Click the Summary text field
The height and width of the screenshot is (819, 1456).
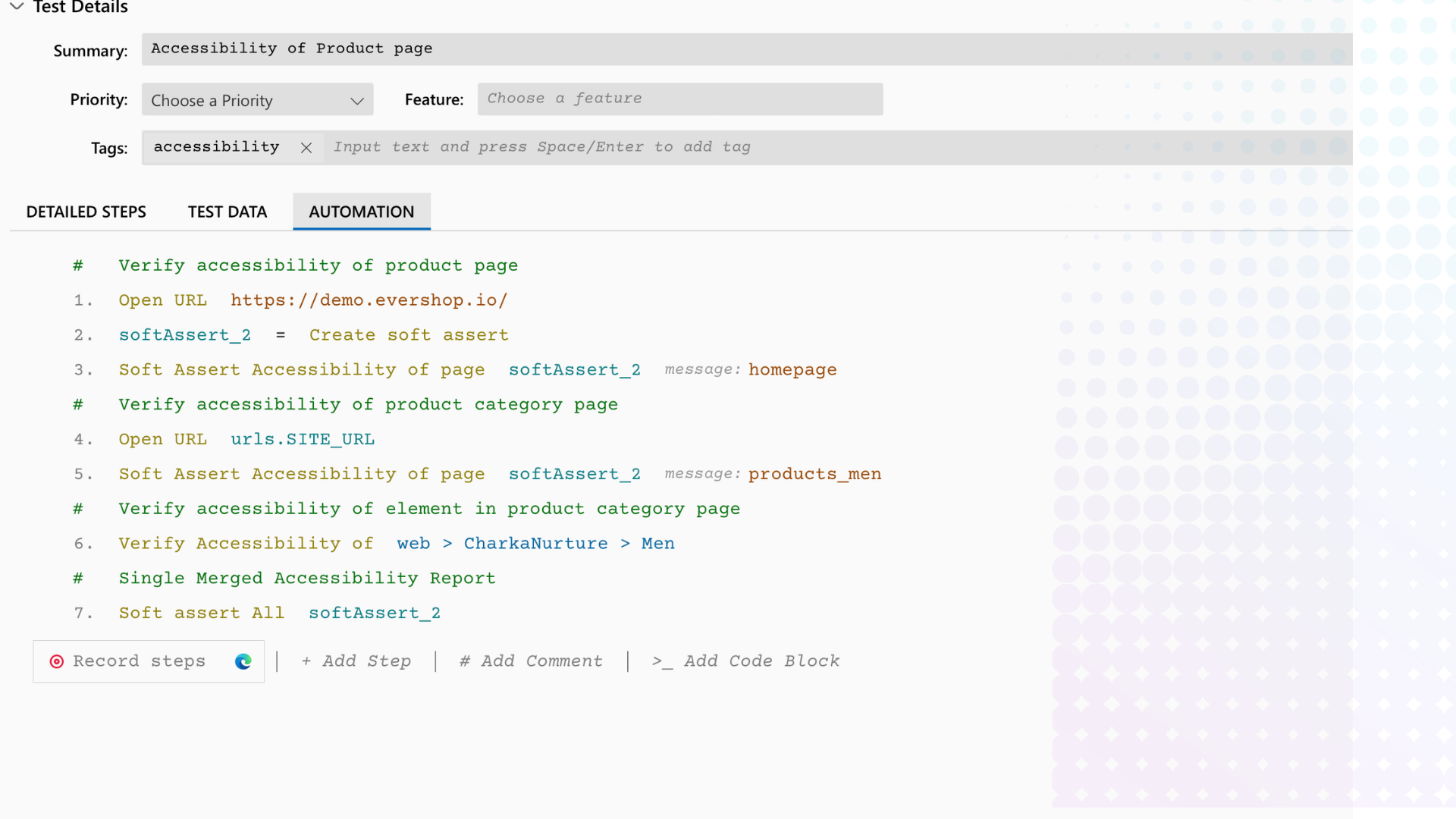pyautogui.click(x=746, y=49)
